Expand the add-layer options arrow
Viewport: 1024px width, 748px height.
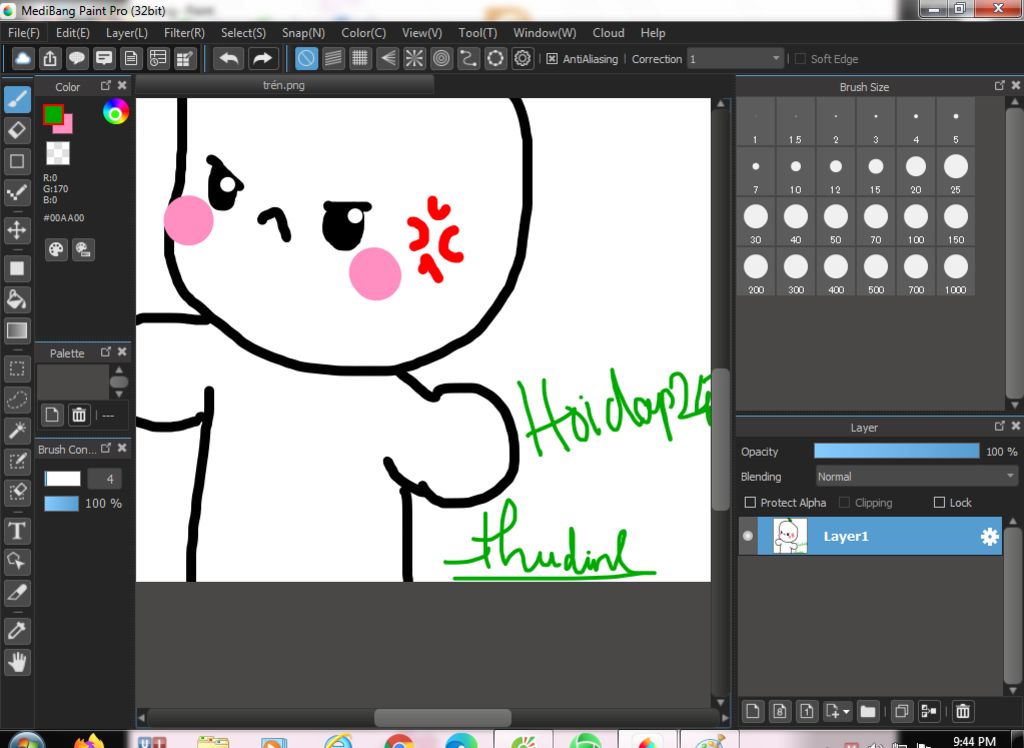pyautogui.click(x=846, y=711)
